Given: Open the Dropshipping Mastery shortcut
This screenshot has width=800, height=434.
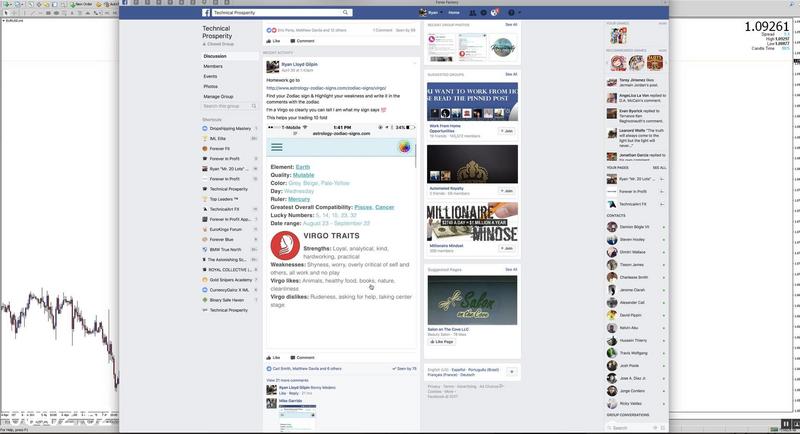Looking at the screenshot, I should [x=230, y=129].
